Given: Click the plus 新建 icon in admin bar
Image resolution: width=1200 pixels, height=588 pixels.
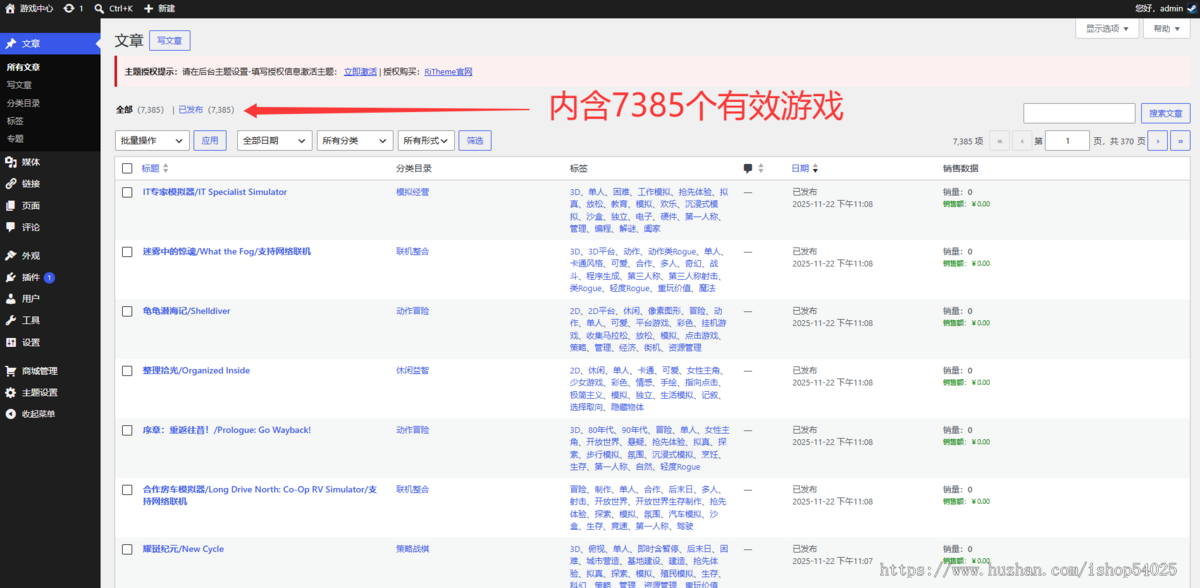Looking at the screenshot, I should point(149,8).
